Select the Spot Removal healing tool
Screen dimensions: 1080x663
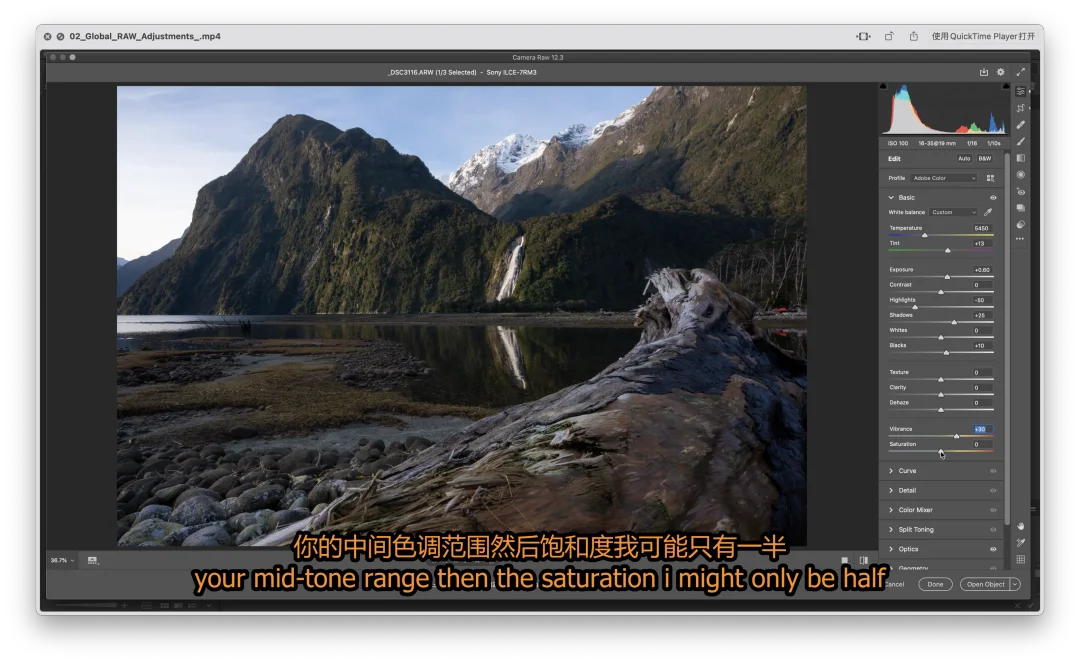pos(1020,125)
